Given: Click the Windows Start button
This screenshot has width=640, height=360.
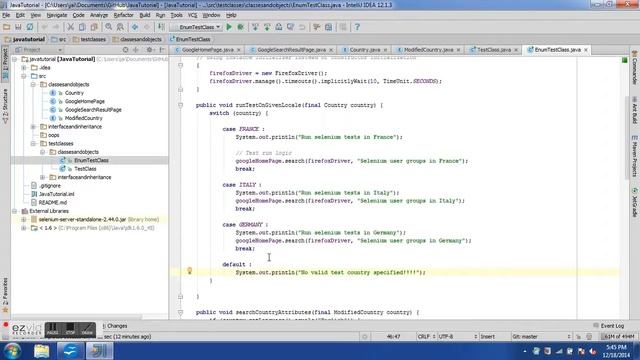Looking at the screenshot, I should tap(12, 351).
